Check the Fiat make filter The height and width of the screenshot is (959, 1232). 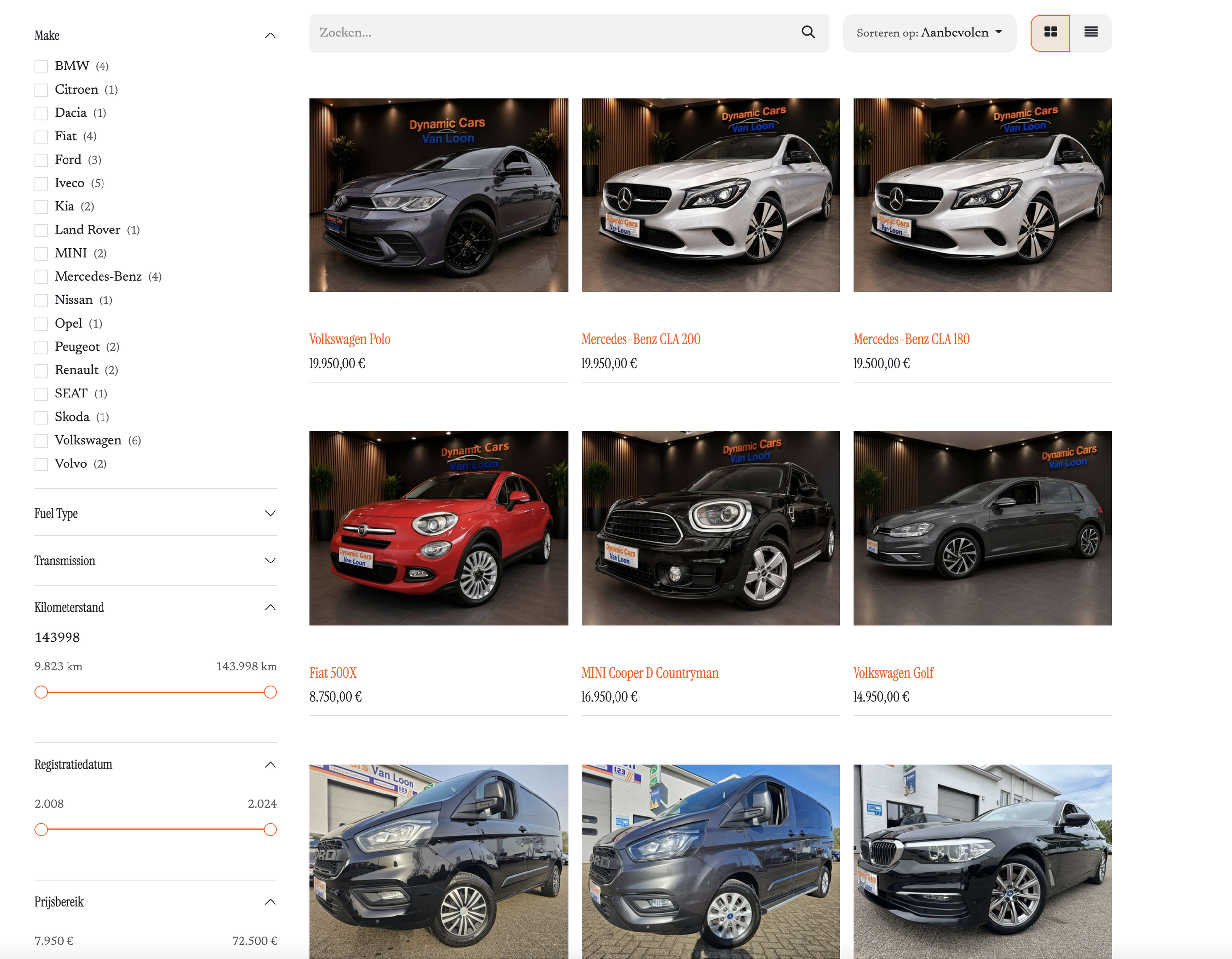click(x=41, y=137)
